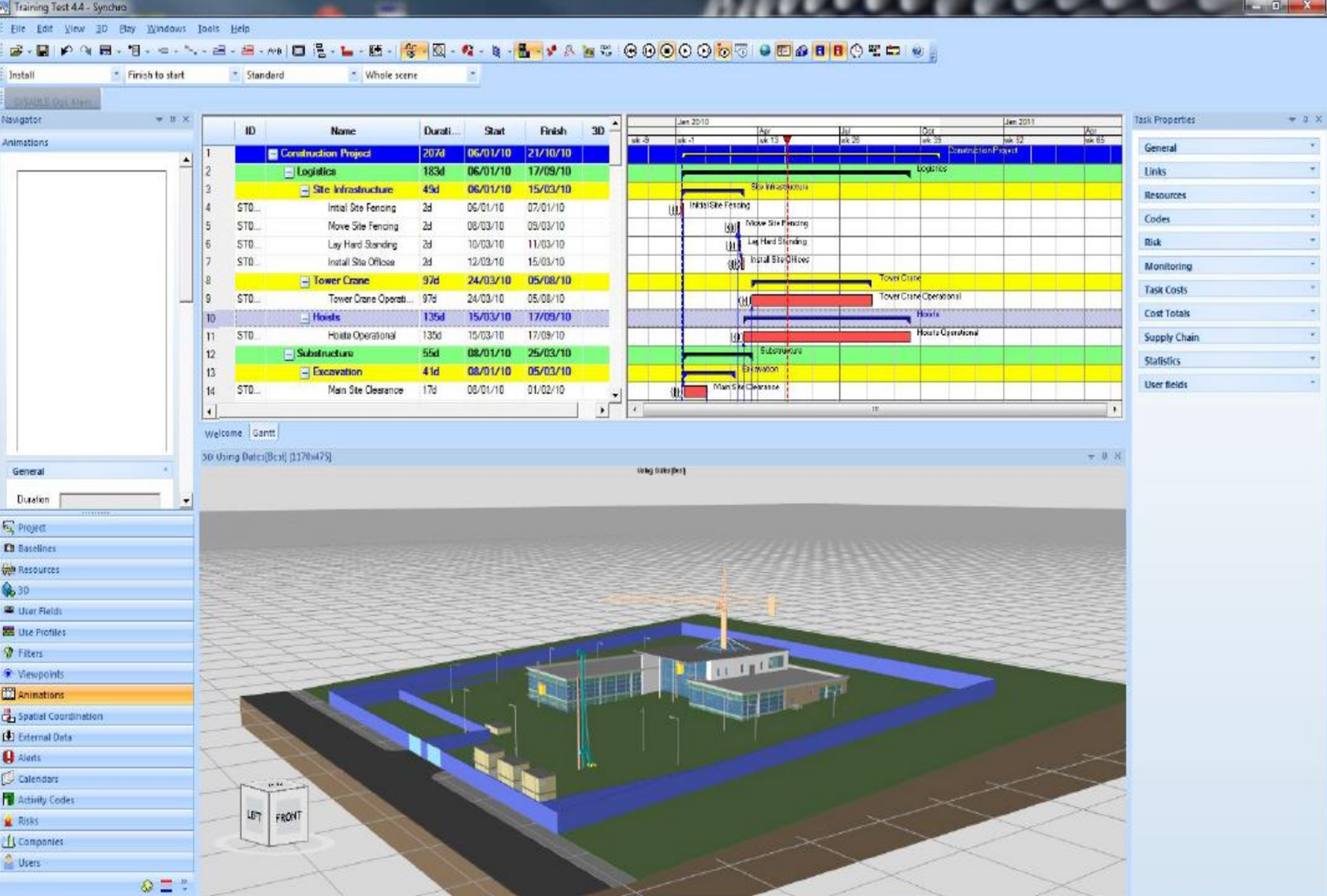Switch to the Welcome tab
The width and height of the screenshot is (1327, 896).
point(224,434)
